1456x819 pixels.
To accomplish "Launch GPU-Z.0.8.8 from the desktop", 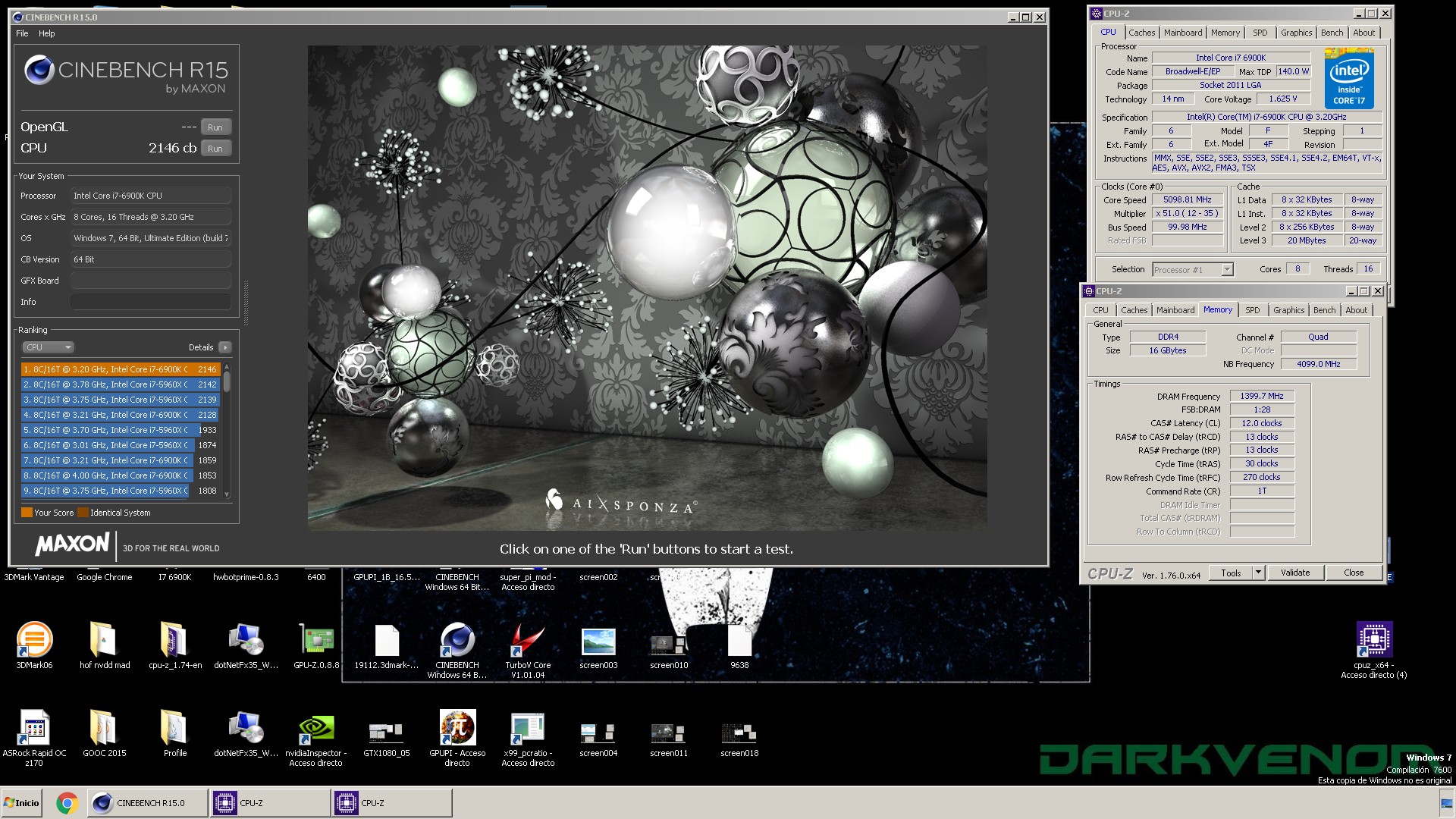I will pos(316,645).
